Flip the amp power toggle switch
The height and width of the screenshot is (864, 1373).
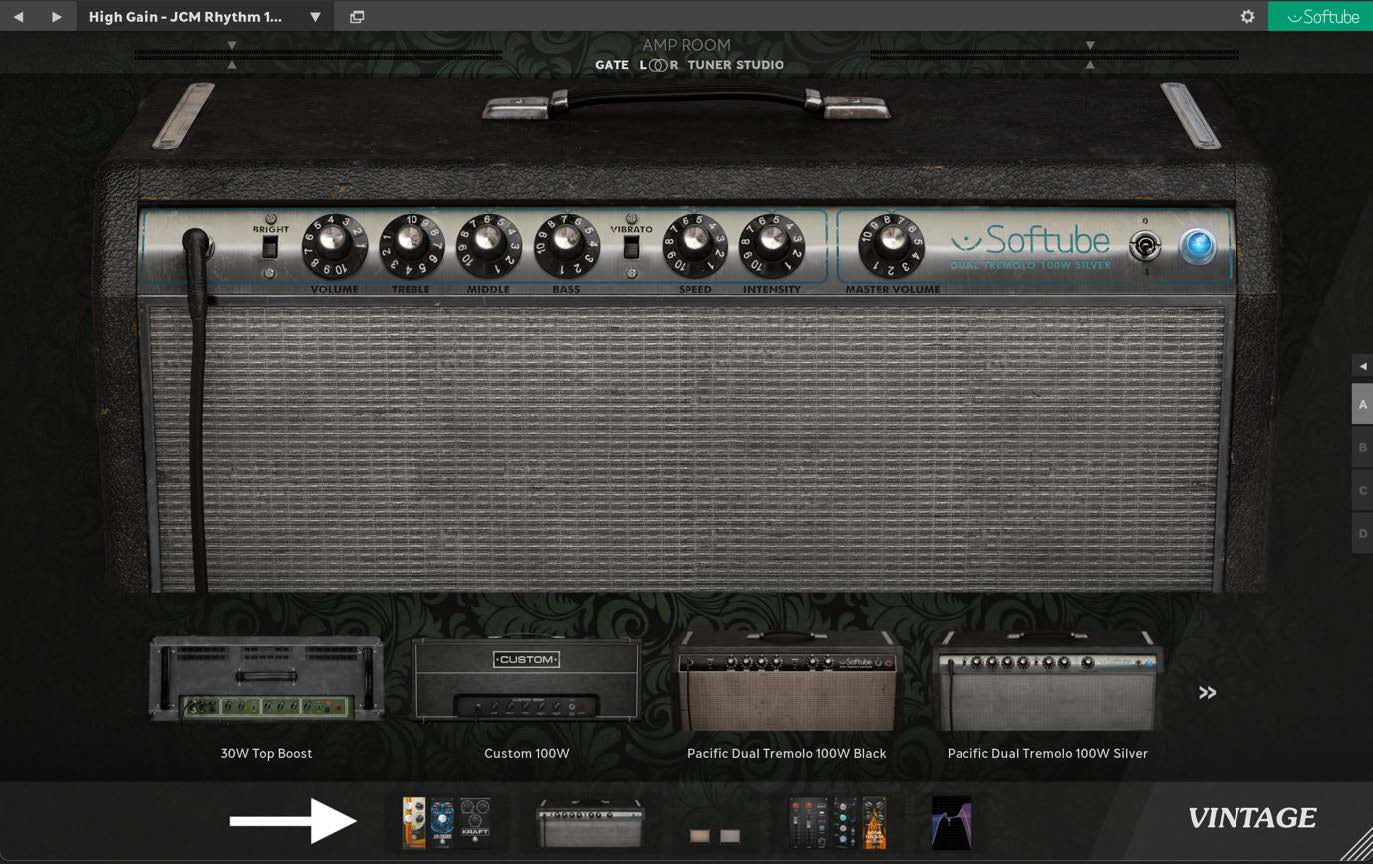pos(1145,246)
